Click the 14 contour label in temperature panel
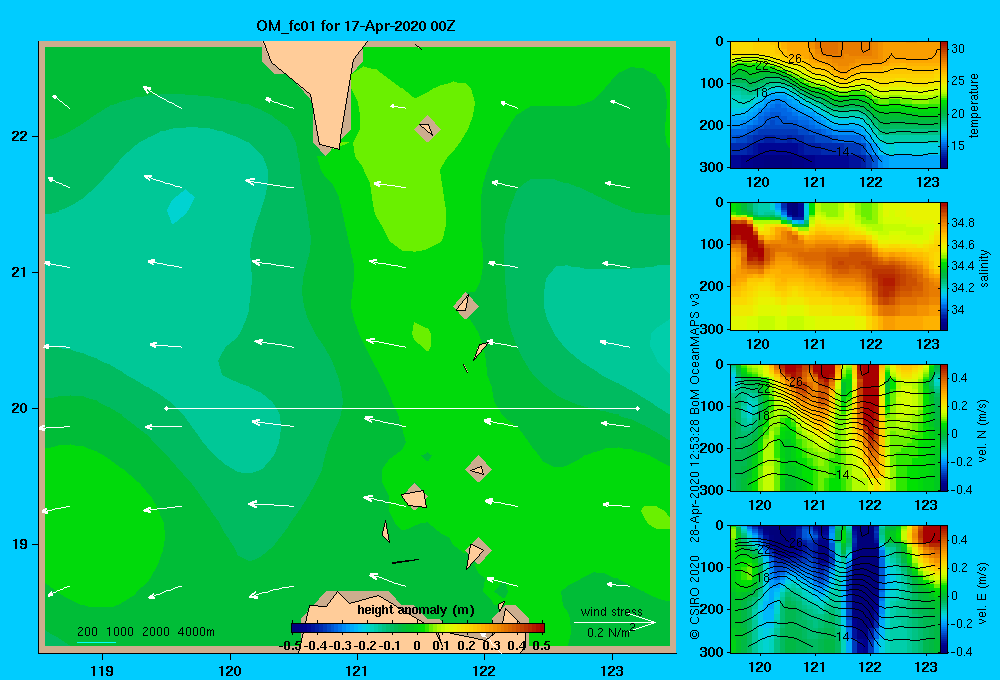 tap(842, 152)
